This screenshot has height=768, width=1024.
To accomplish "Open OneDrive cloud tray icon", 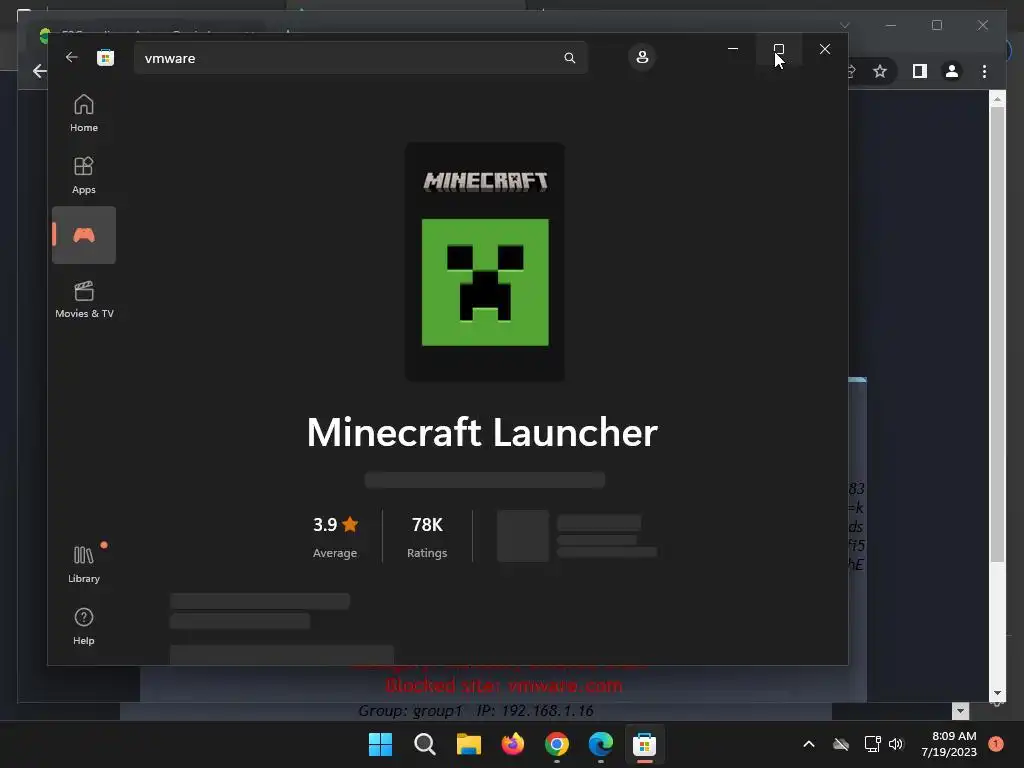I will tap(840, 744).
